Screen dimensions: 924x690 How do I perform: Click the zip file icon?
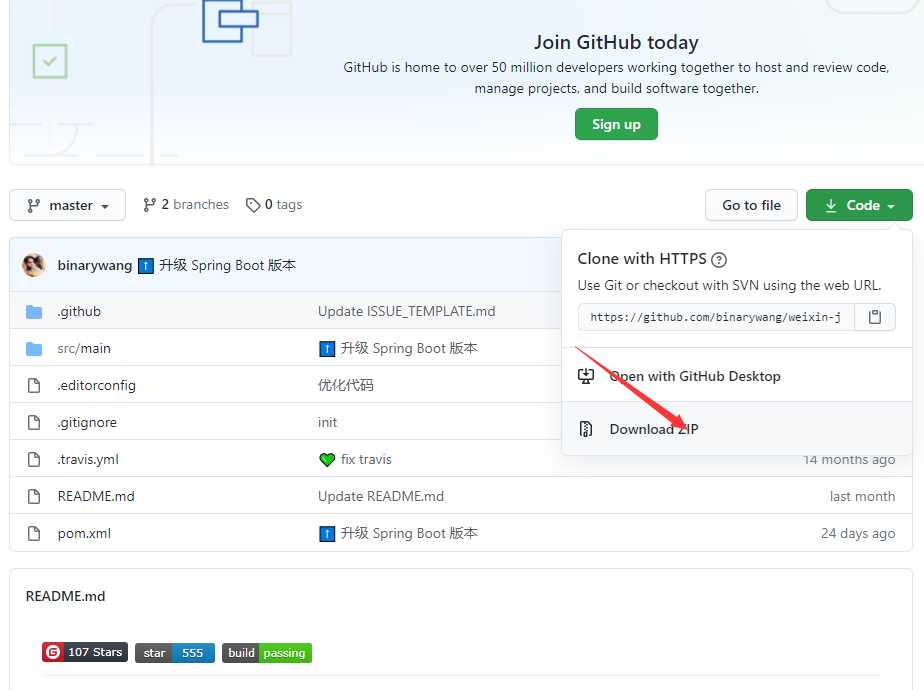[x=586, y=429]
